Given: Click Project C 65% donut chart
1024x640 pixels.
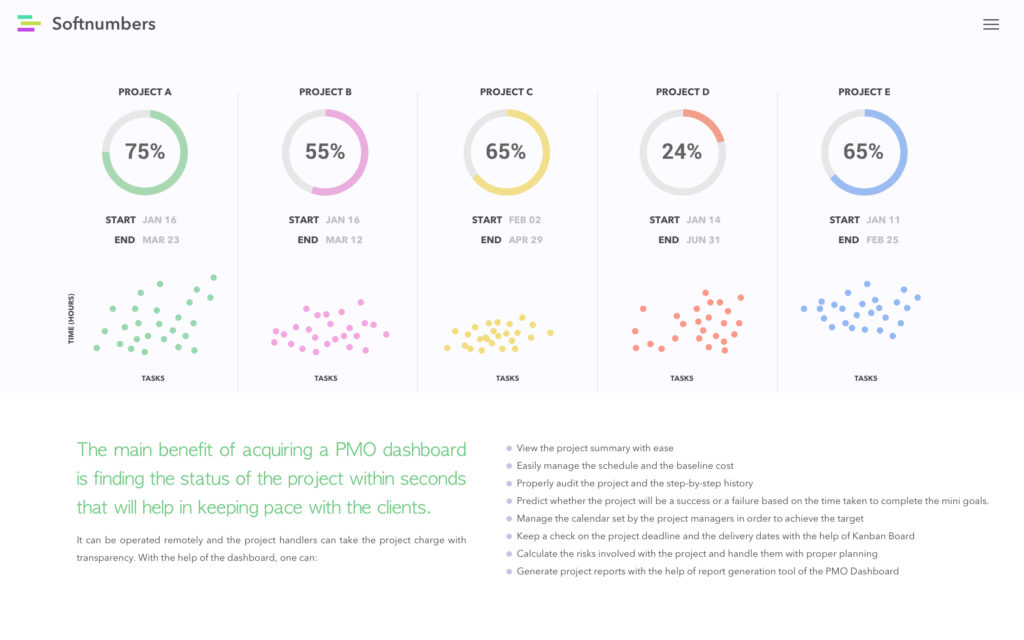Looking at the screenshot, I should click(506, 152).
